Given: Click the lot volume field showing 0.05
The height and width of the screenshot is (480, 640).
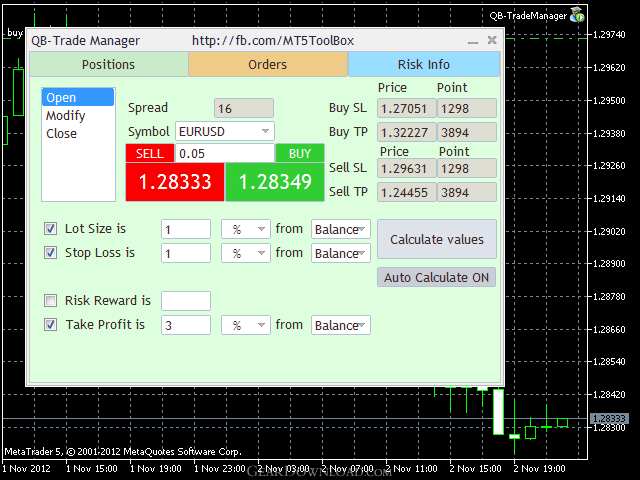Looking at the screenshot, I should tap(225, 153).
